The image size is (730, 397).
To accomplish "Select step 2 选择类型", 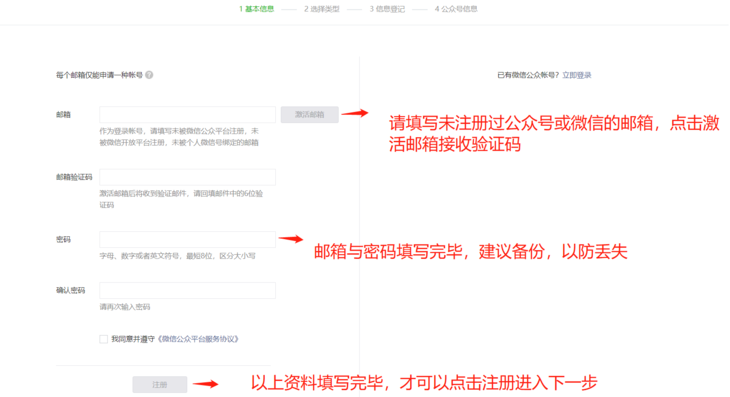I will tap(322, 9).
